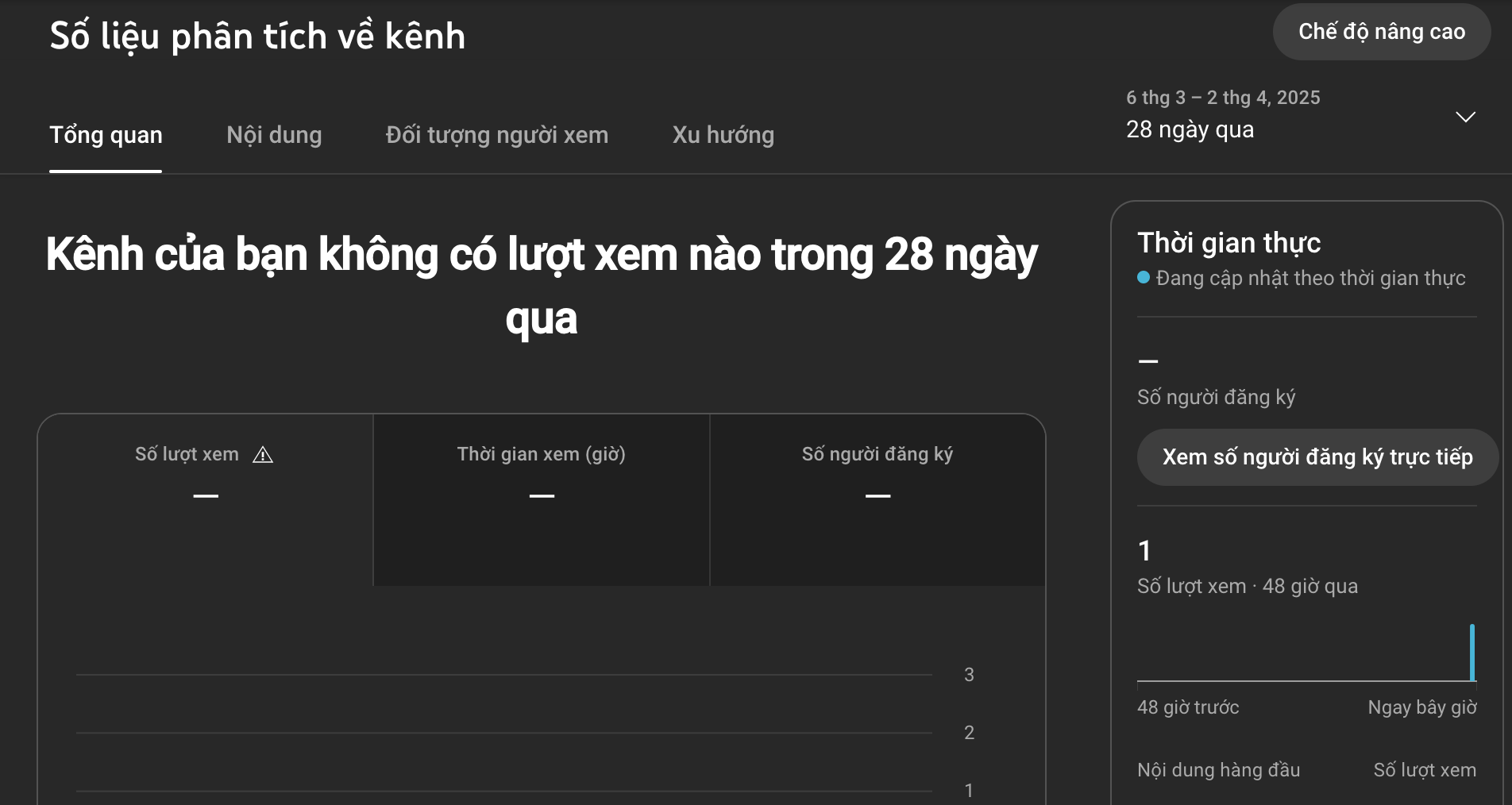Viewport: 1512px width, 805px height.
Task: Open the Đối tượng người xem tab
Action: (x=496, y=135)
